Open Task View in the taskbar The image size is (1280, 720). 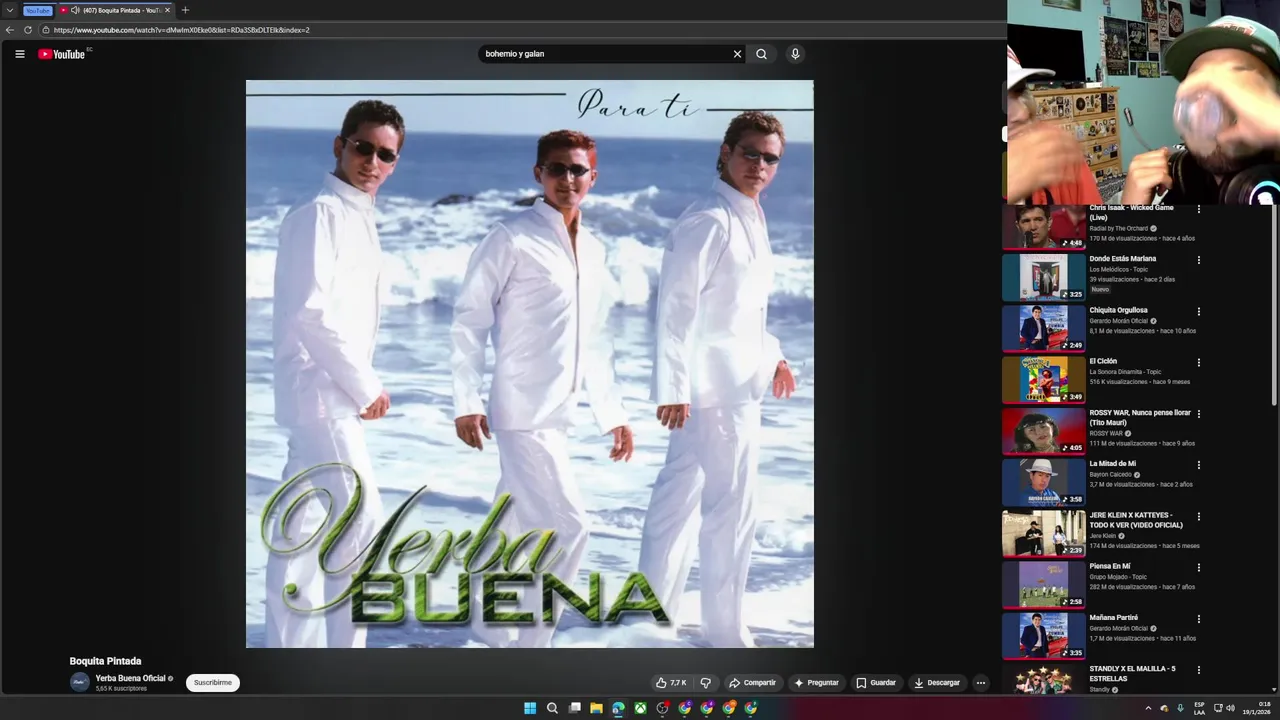pyautogui.click(x=574, y=708)
